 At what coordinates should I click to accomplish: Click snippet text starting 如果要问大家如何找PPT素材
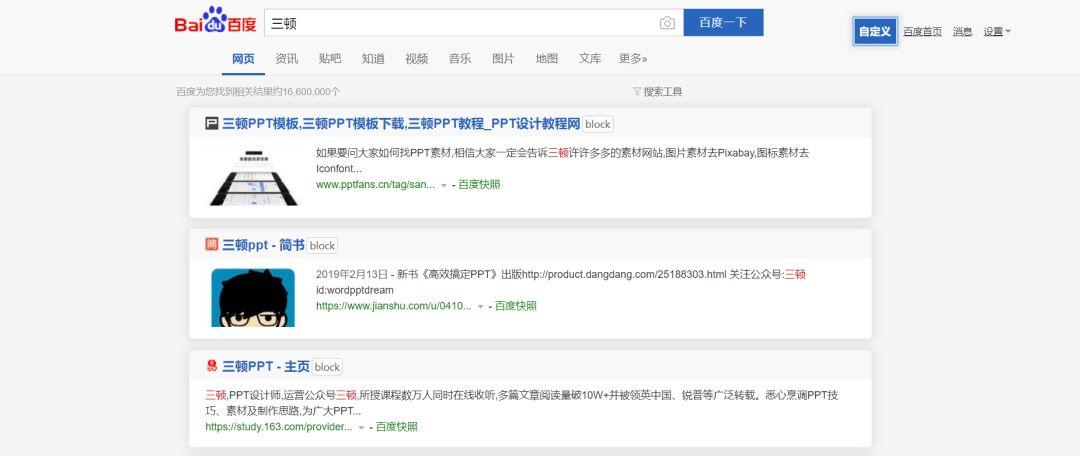tap(562, 160)
